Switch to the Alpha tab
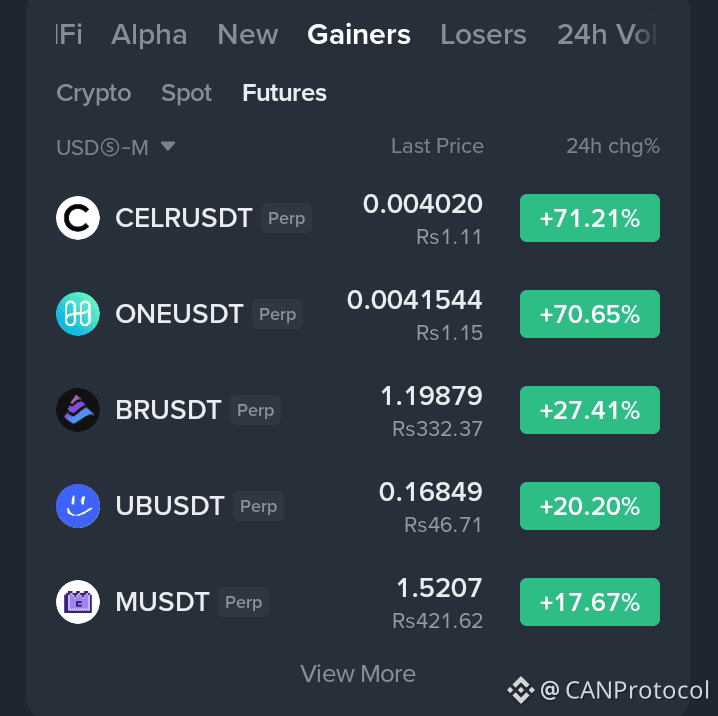Screen dimensions: 718x716 pyautogui.click(x=149, y=35)
